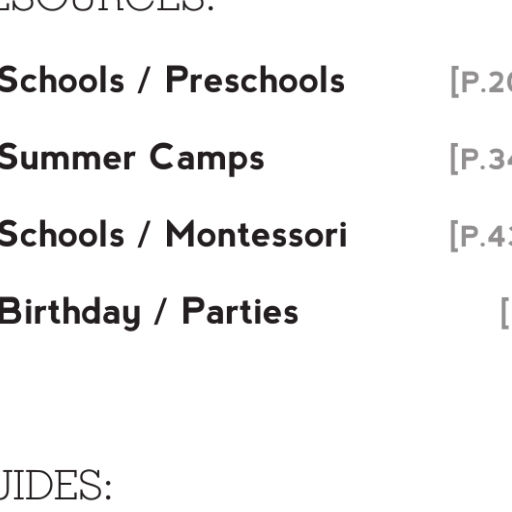Select the word Parties
Viewport: 512px width, 512px height.
[x=240, y=311]
